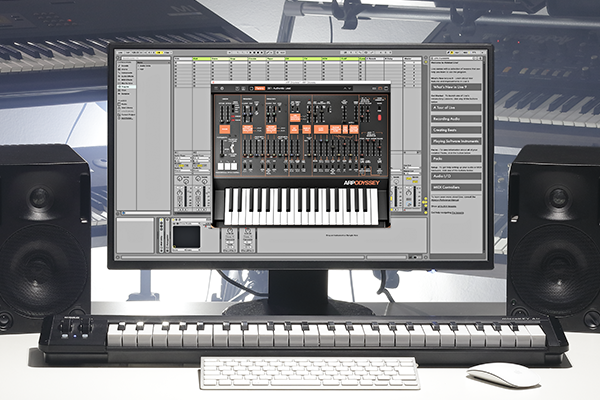The width and height of the screenshot is (600, 400).
Task: Expand the VST plug-in folder
Action: [x=142, y=69]
